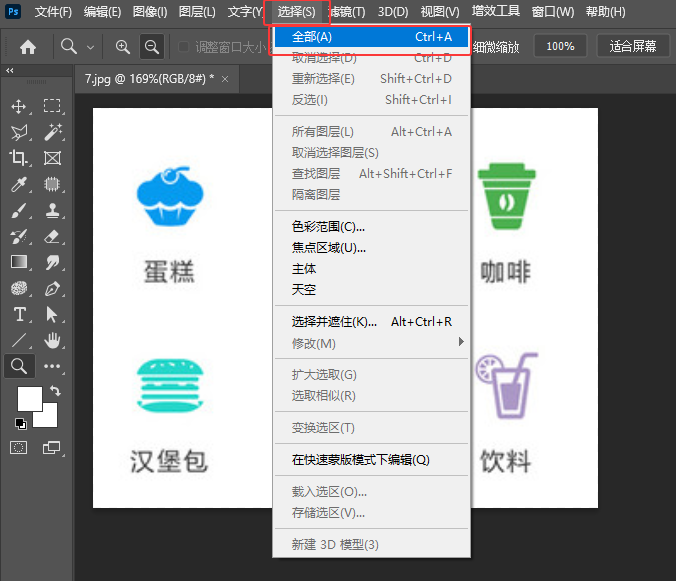Activate Zoom Out mode in options bar
The image size is (676, 581).
pyautogui.click(x=152, y=47)
